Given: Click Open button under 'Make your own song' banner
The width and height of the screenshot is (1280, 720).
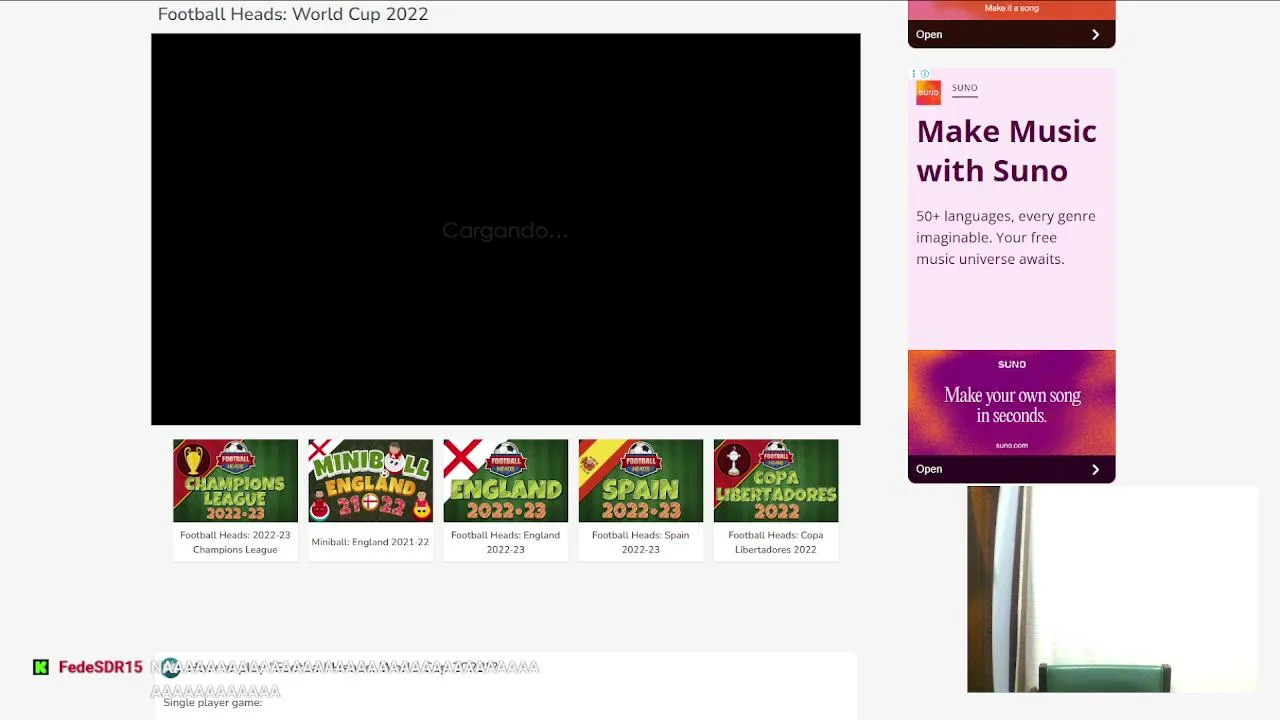Looking at the screenshot, I should [929, 469].
